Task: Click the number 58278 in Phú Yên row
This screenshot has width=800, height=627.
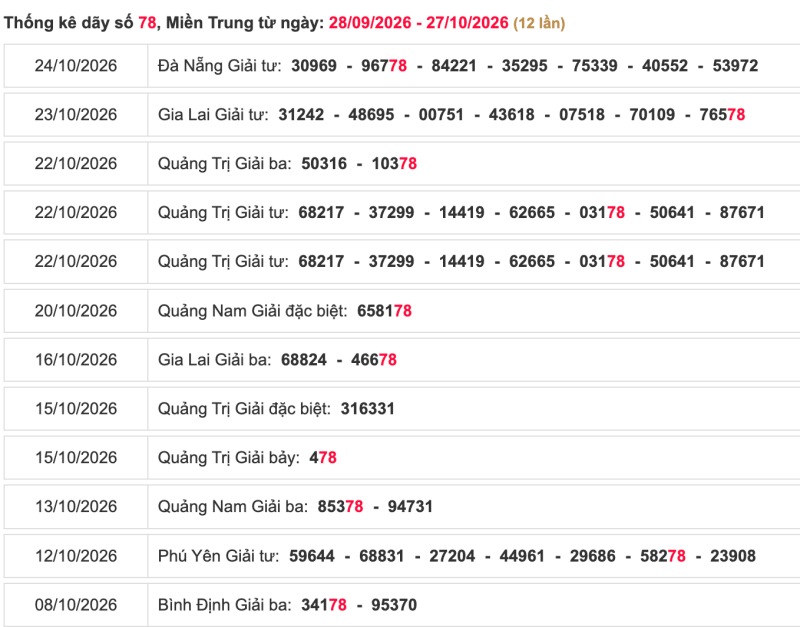Action: 663,556
